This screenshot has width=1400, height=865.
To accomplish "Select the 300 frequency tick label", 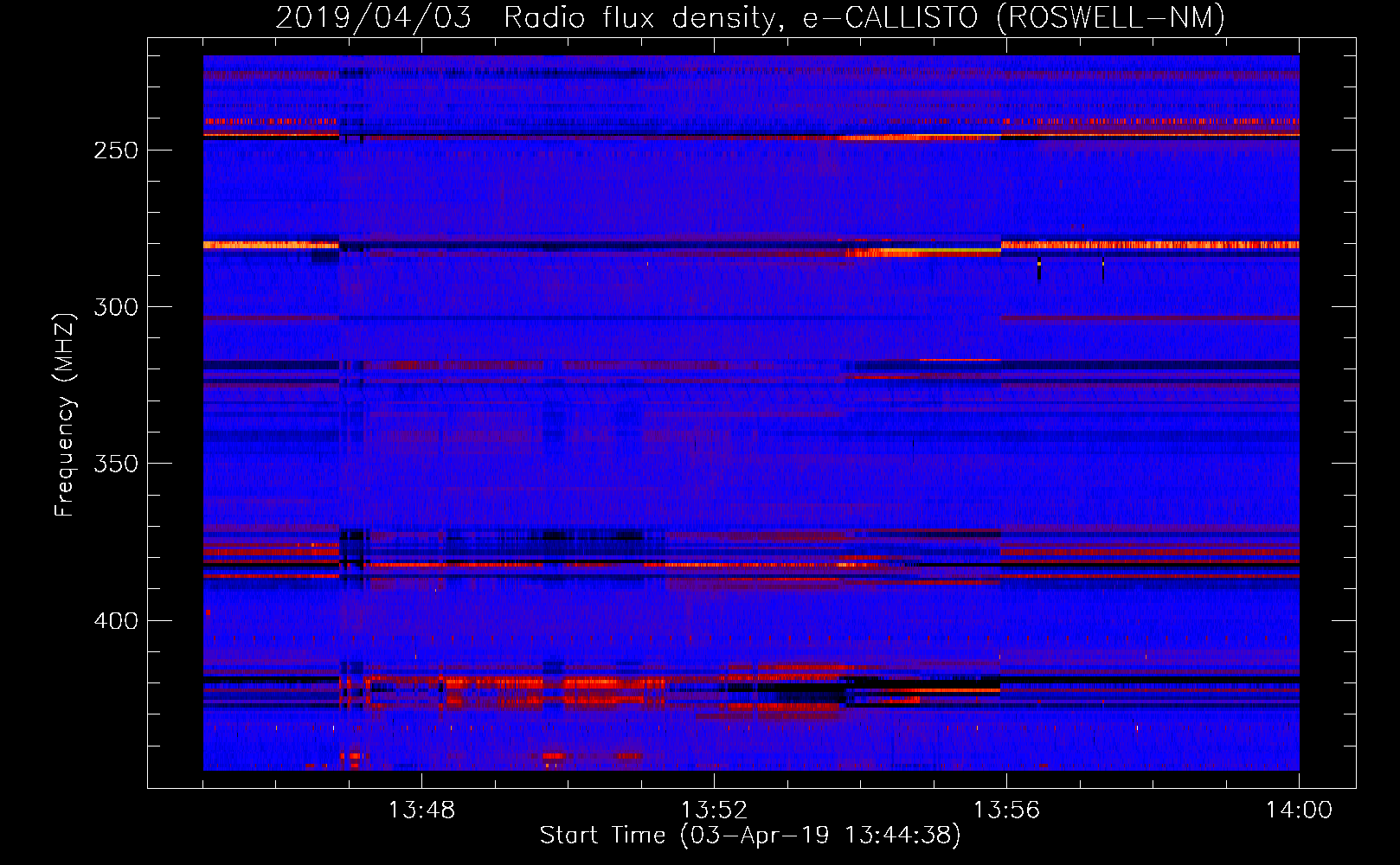I will click(116, 307).
